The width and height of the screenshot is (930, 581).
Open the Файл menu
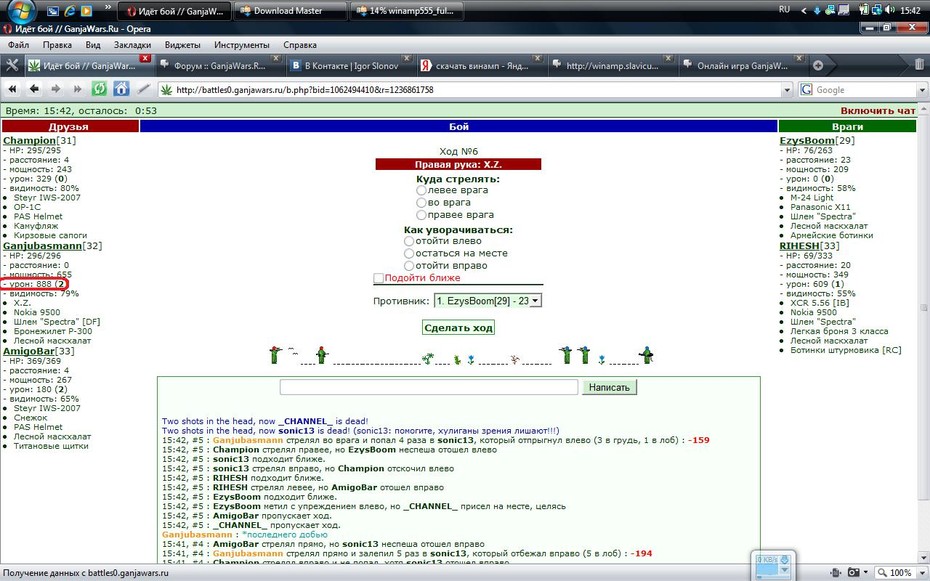pos(18,44)
